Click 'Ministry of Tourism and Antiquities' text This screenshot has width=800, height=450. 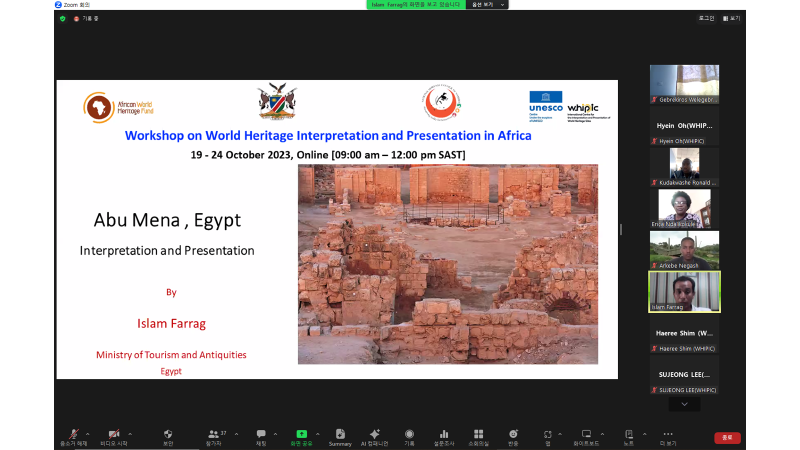[x=171, y=355]
